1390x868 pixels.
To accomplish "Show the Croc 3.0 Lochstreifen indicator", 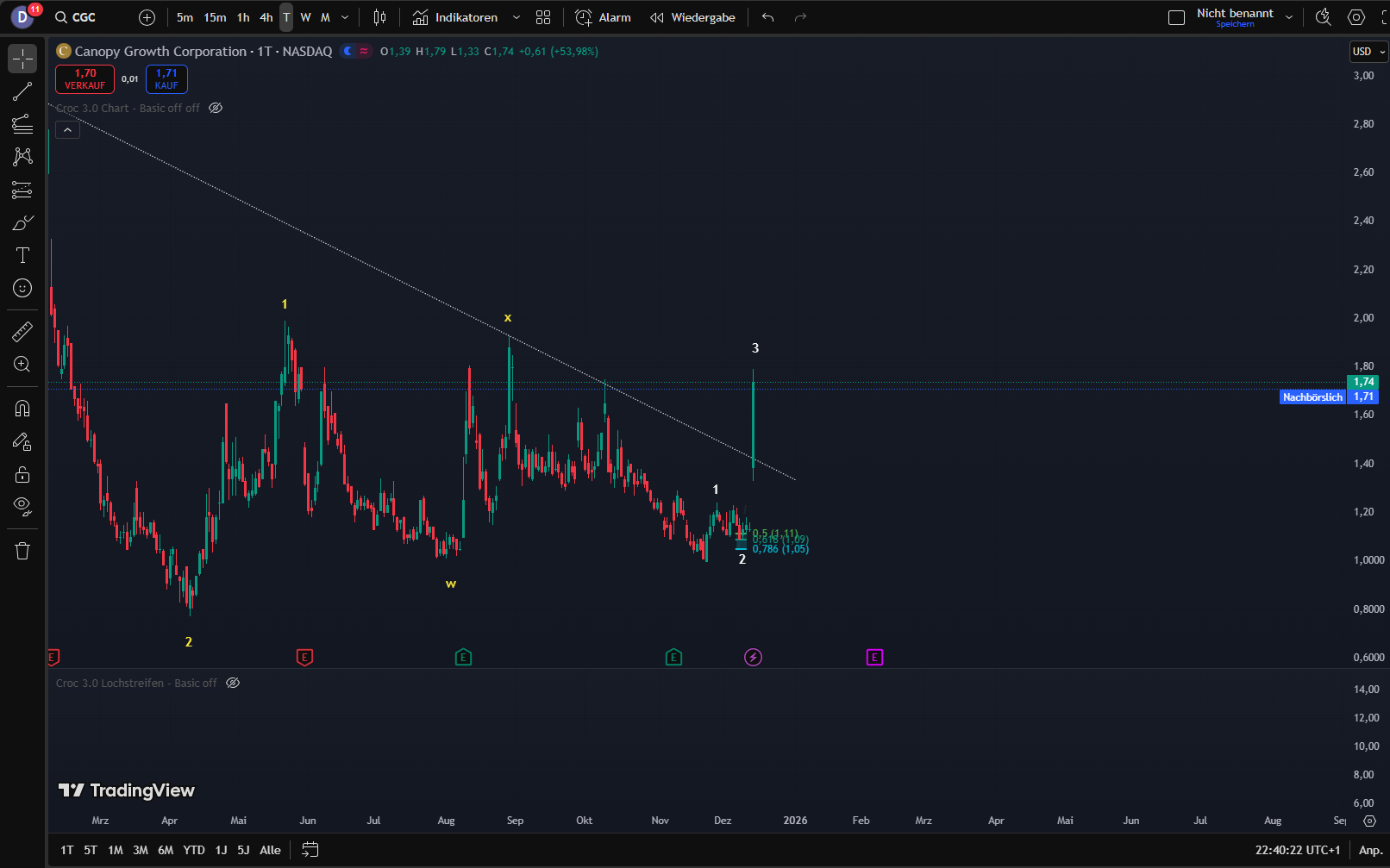I will (x=233, y=684).
